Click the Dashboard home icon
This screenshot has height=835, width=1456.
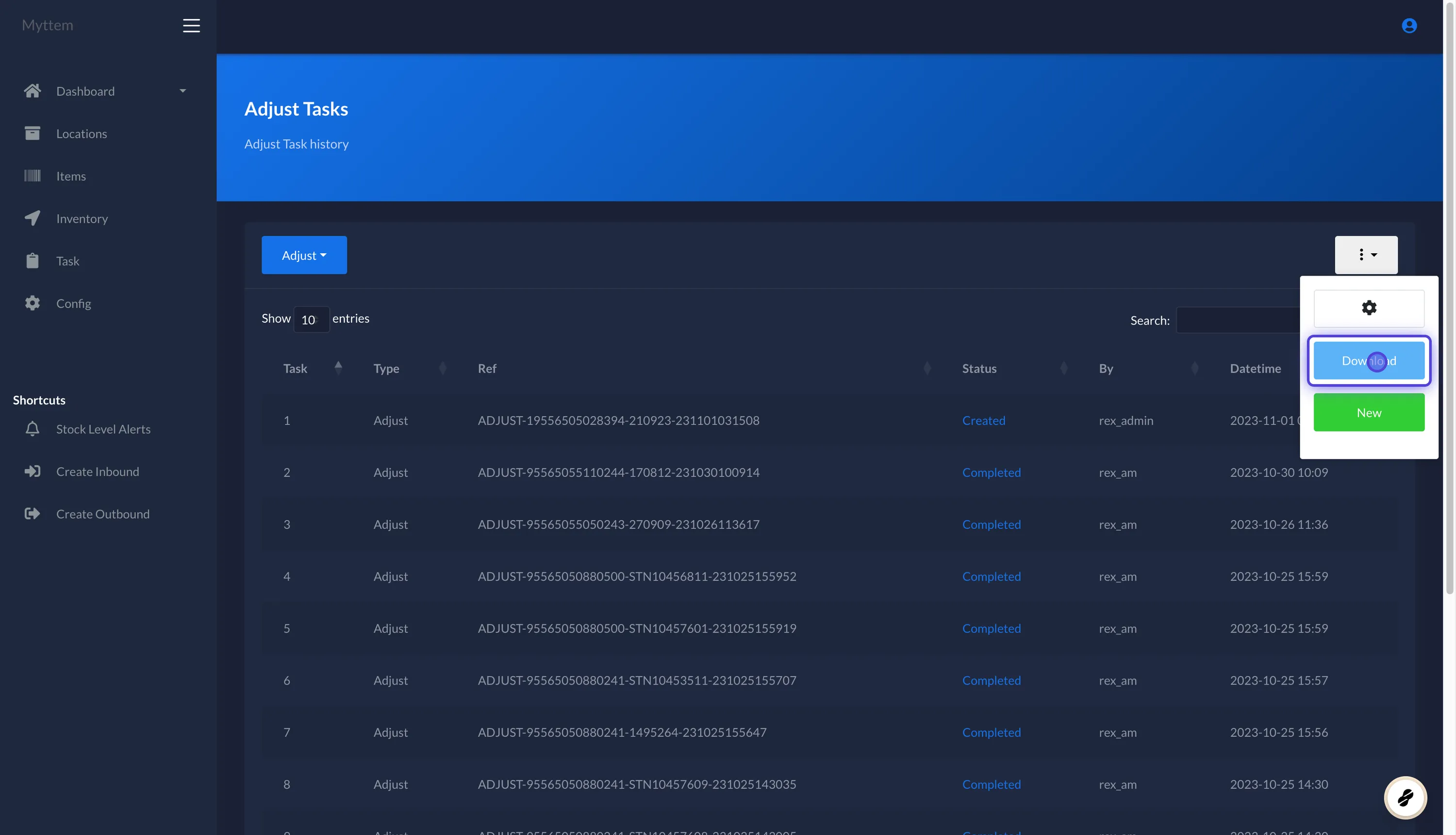pyautogui.click(x=32, y=91)
